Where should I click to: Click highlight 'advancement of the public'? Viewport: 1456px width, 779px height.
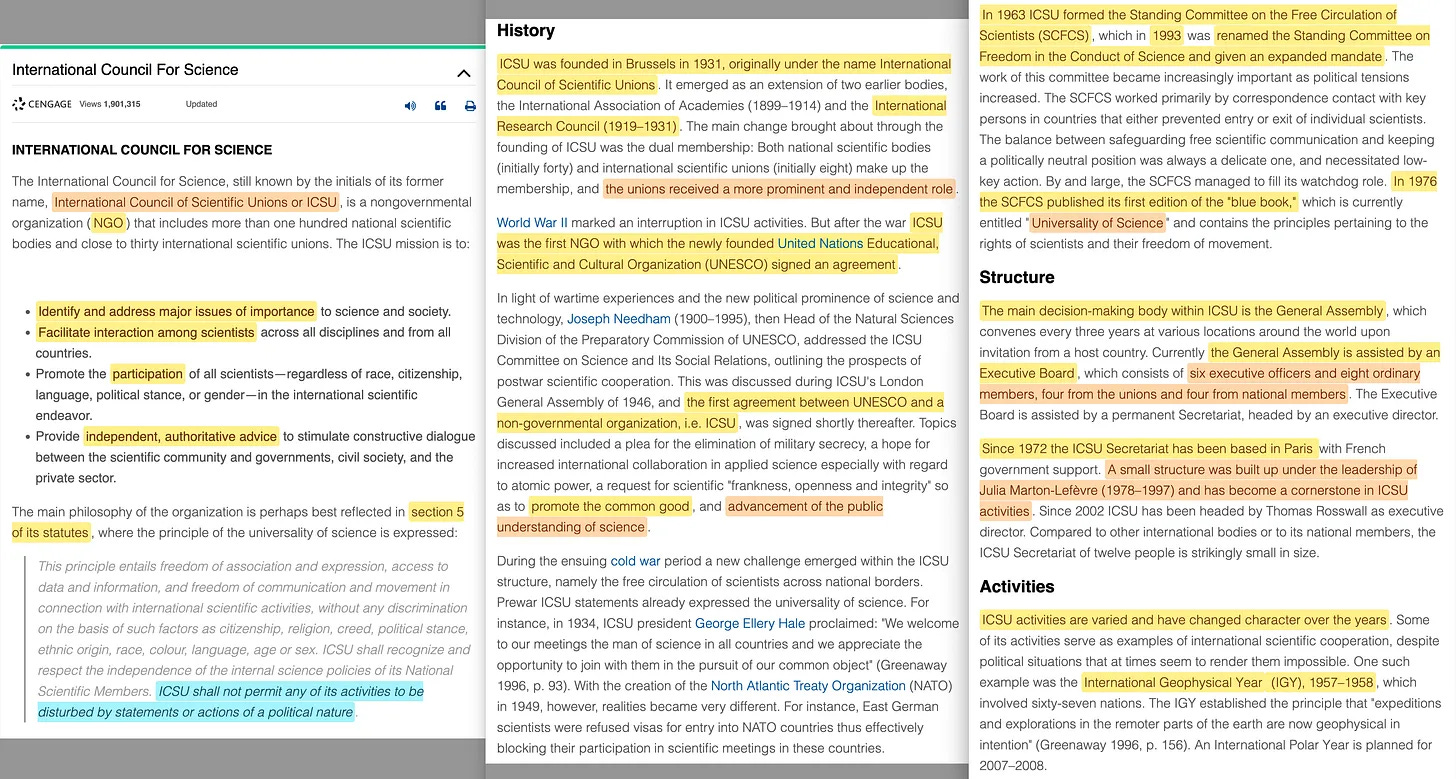805,506
